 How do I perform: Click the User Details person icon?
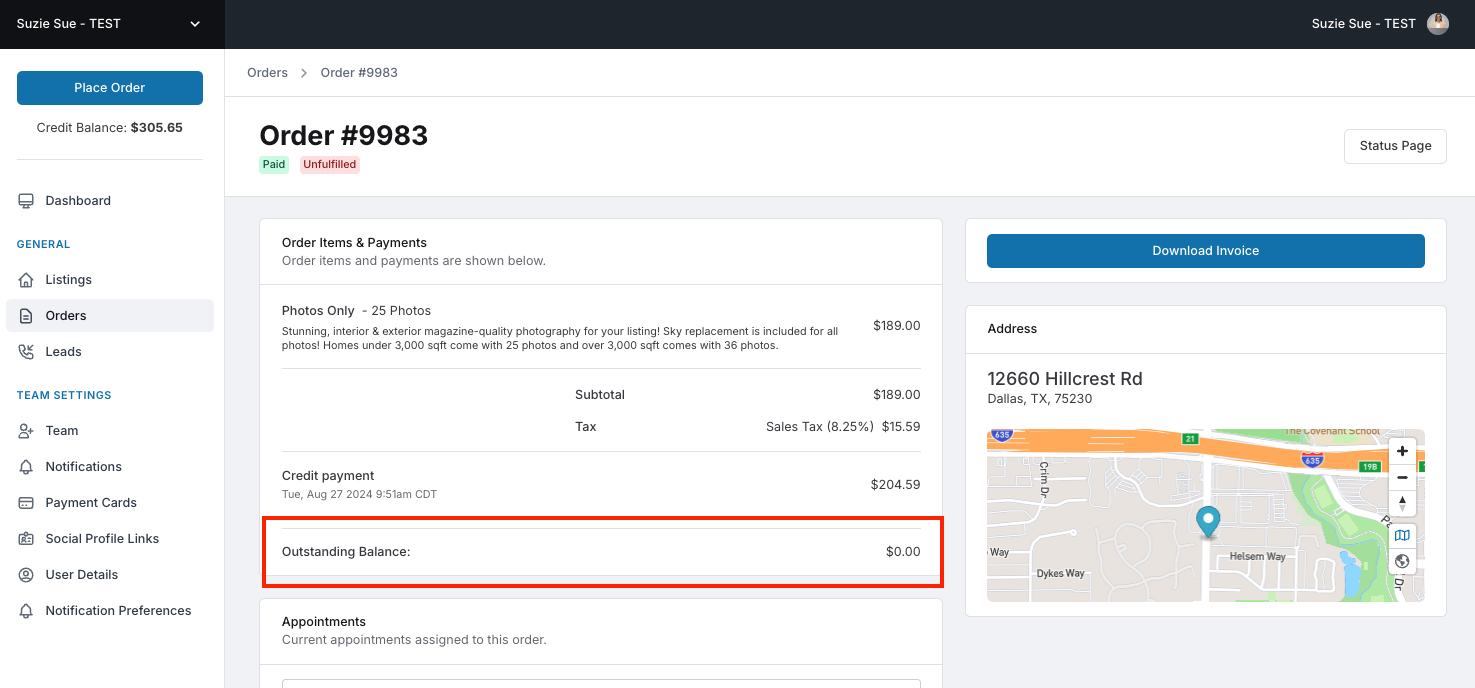26,575
